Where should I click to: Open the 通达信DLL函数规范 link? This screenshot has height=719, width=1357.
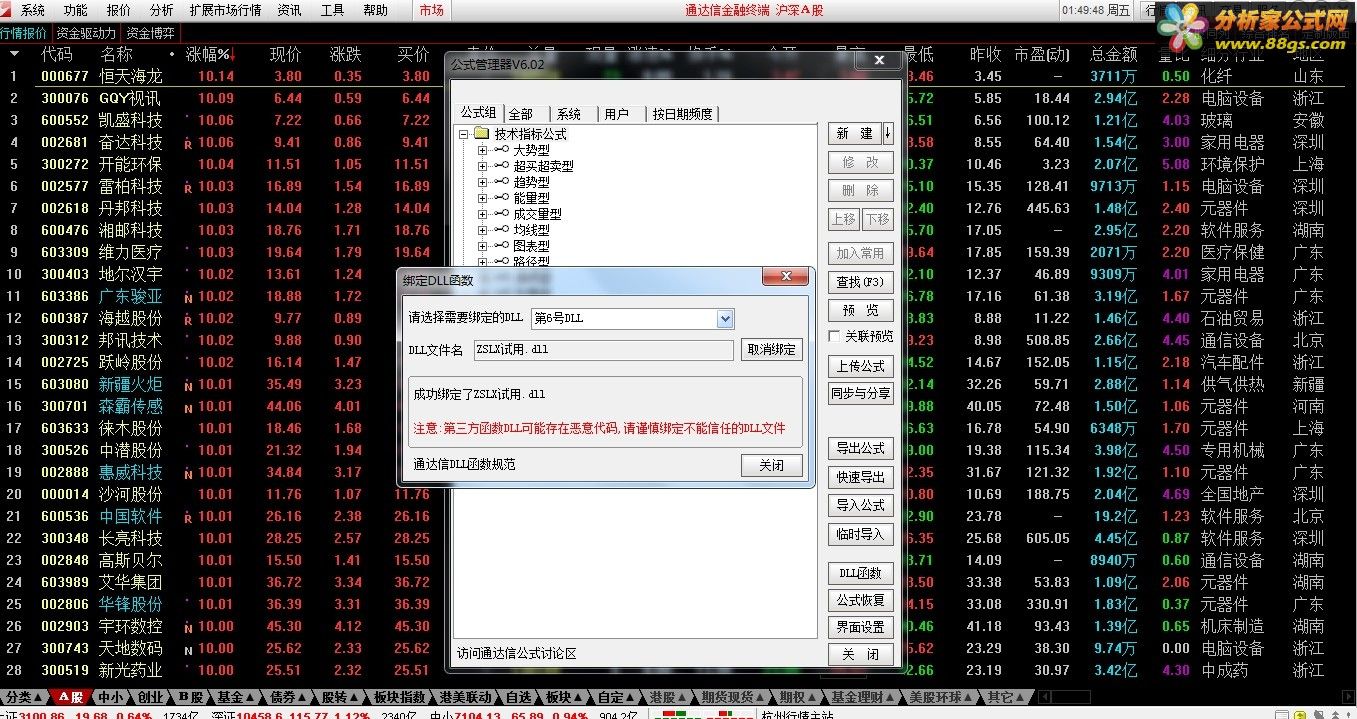tap(464, 465)
